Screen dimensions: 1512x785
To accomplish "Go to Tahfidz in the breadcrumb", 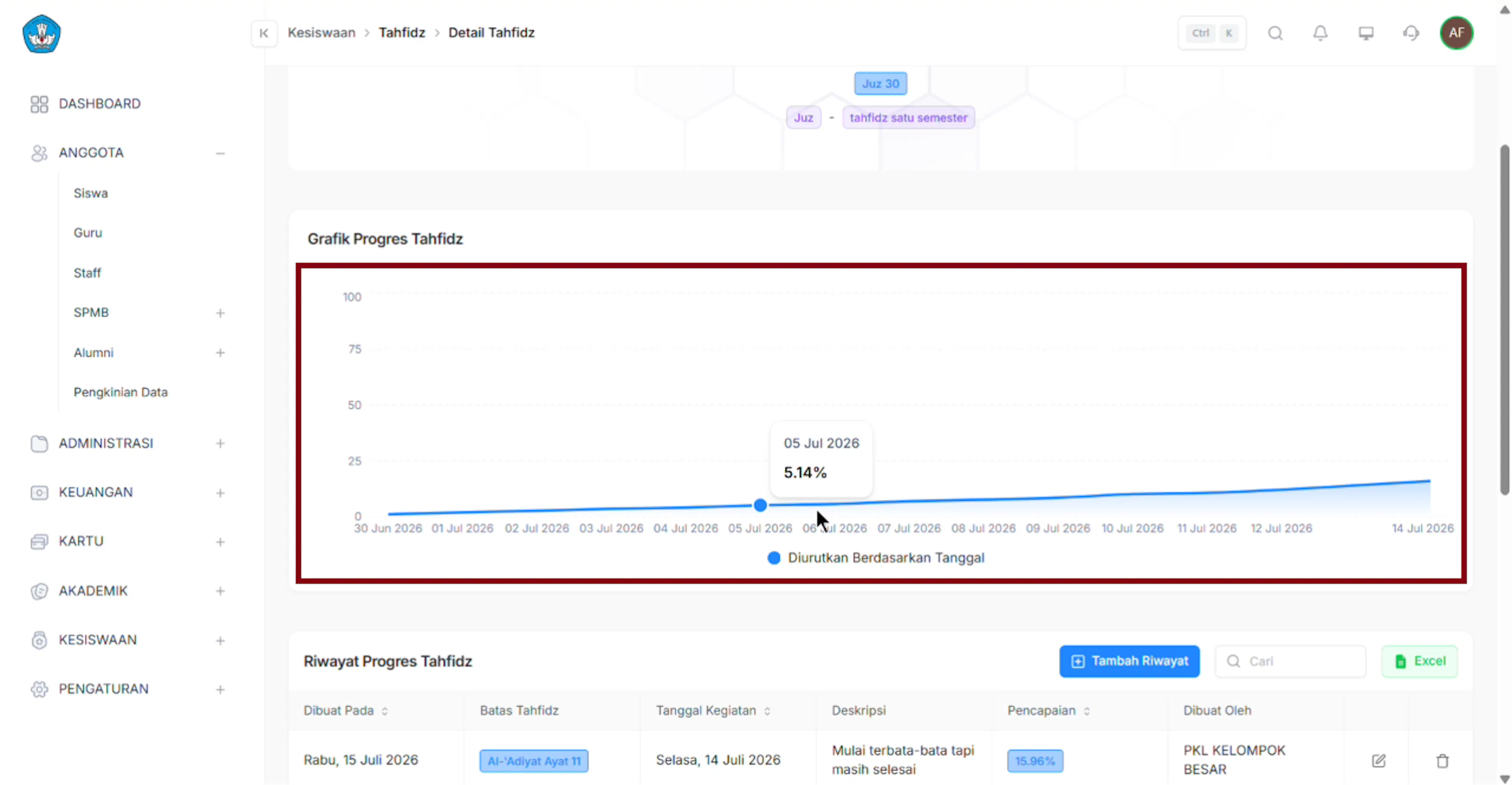I will pyautogui.click(x=402, y=33).
